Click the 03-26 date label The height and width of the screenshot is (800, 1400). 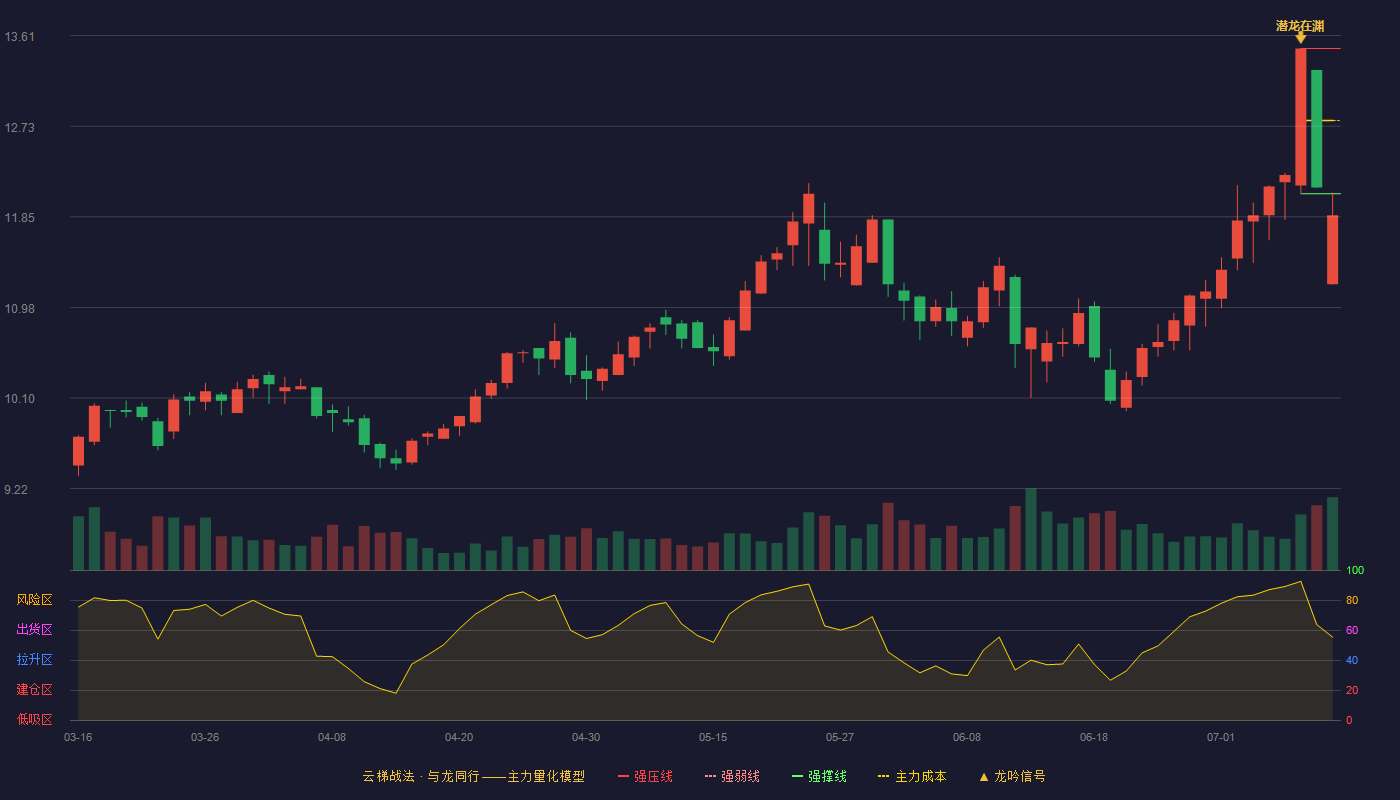(x=205, y=737)
